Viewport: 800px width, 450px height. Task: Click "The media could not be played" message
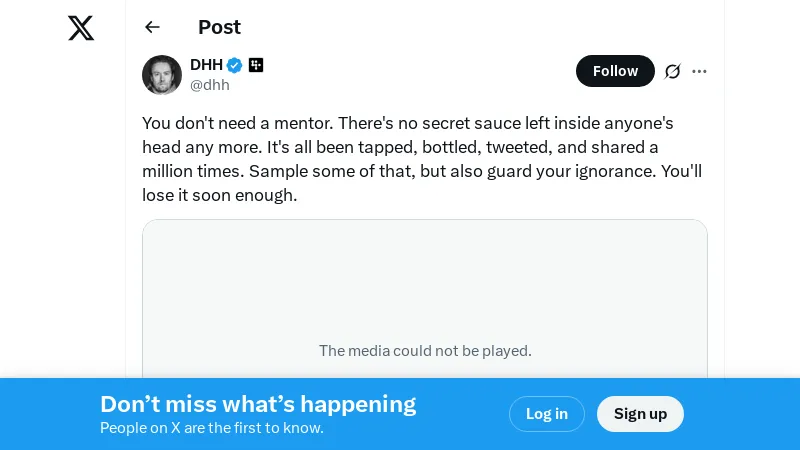tap(425, 350)
